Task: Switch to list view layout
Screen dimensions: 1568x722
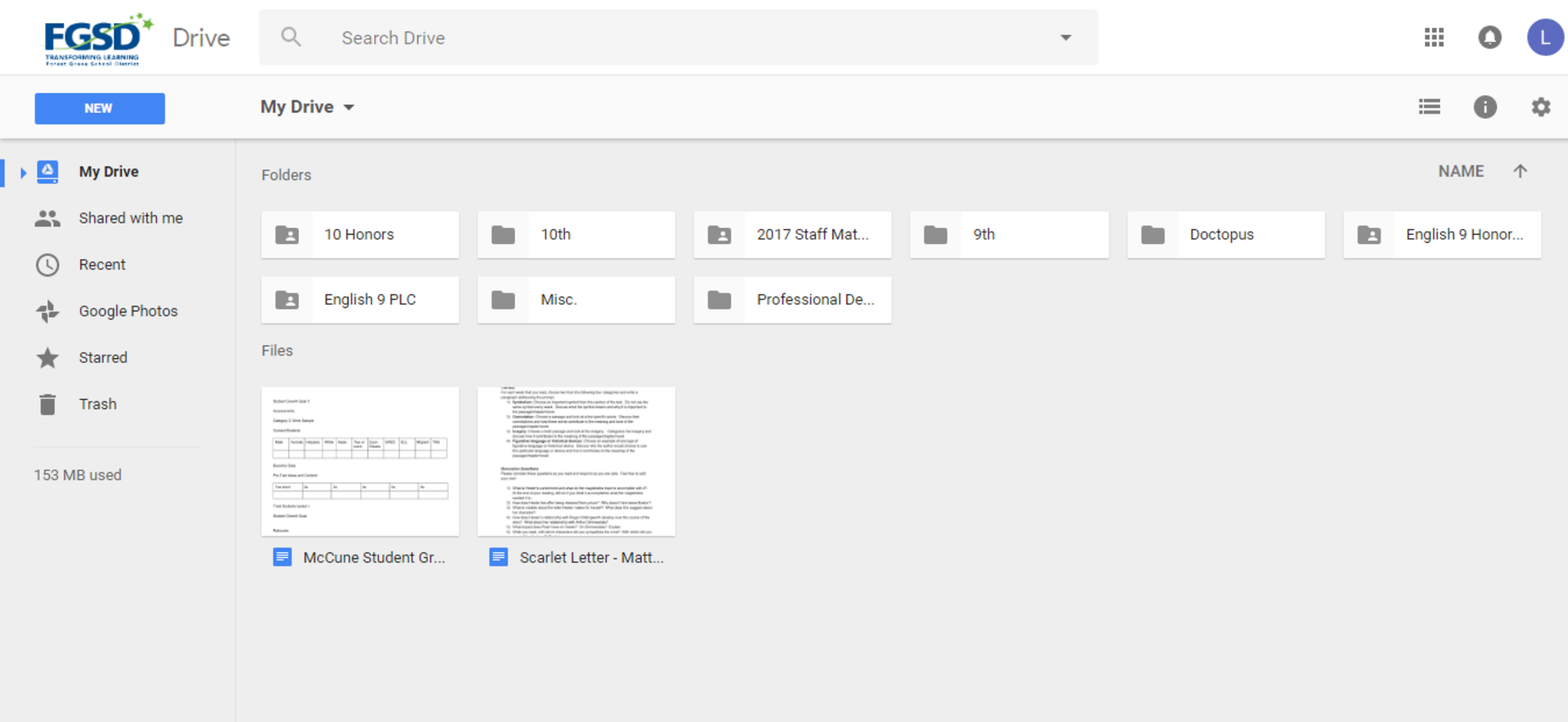Action: [1429, 107]
